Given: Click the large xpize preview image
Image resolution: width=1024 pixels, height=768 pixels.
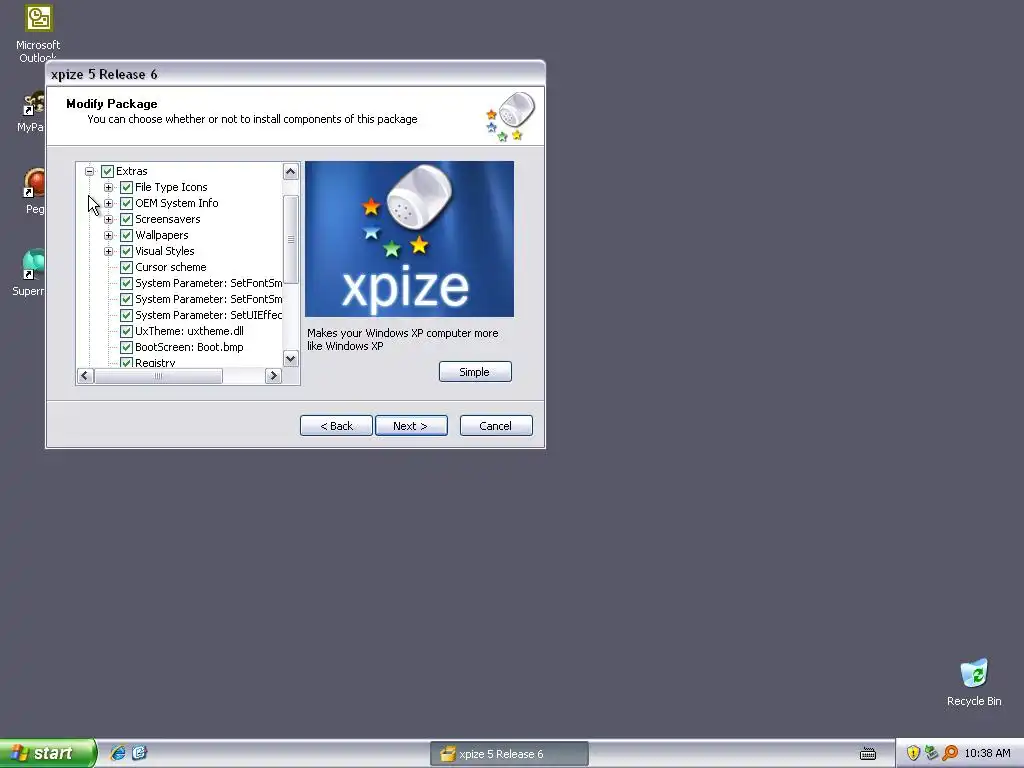Looking at the screenshot, I should 409,239.
